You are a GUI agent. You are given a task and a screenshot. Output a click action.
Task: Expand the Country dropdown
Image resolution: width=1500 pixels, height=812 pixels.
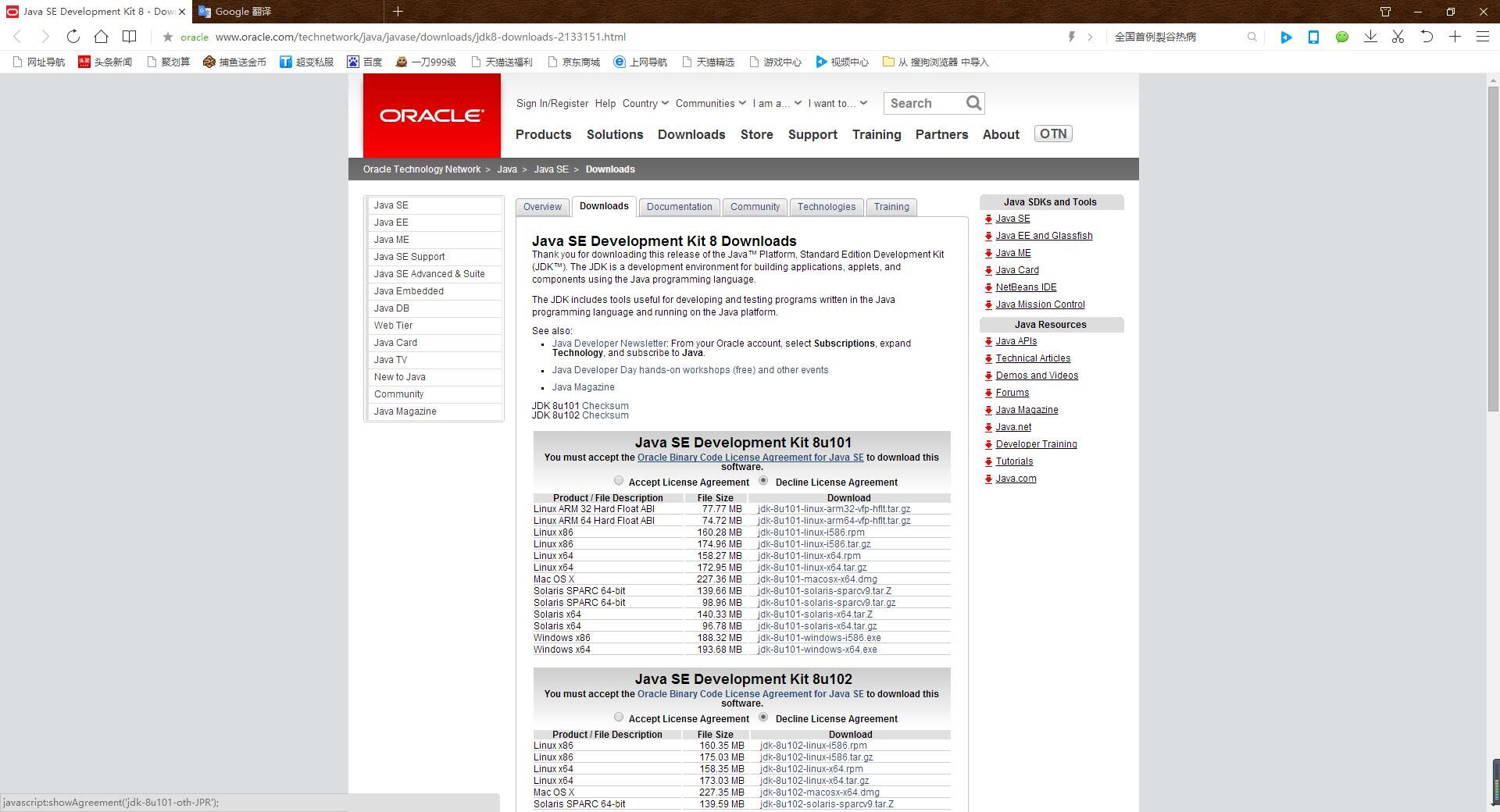(645, 103)
